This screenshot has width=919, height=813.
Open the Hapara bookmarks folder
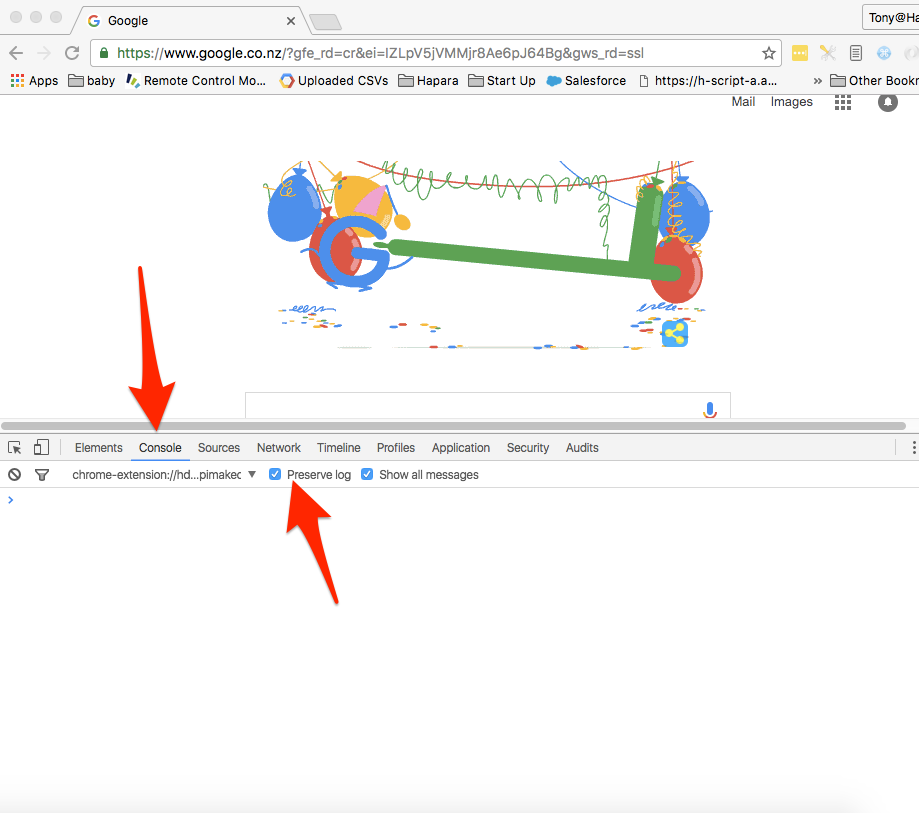pyautogui.click(x=428, y=81)
